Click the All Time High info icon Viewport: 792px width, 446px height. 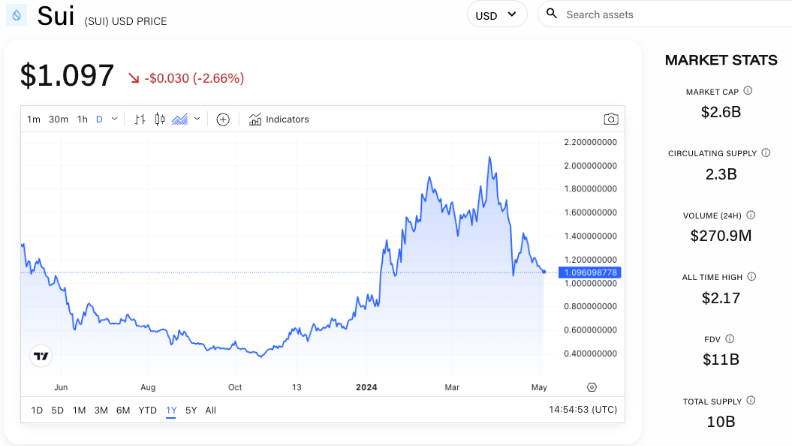(x=752, y=276)
